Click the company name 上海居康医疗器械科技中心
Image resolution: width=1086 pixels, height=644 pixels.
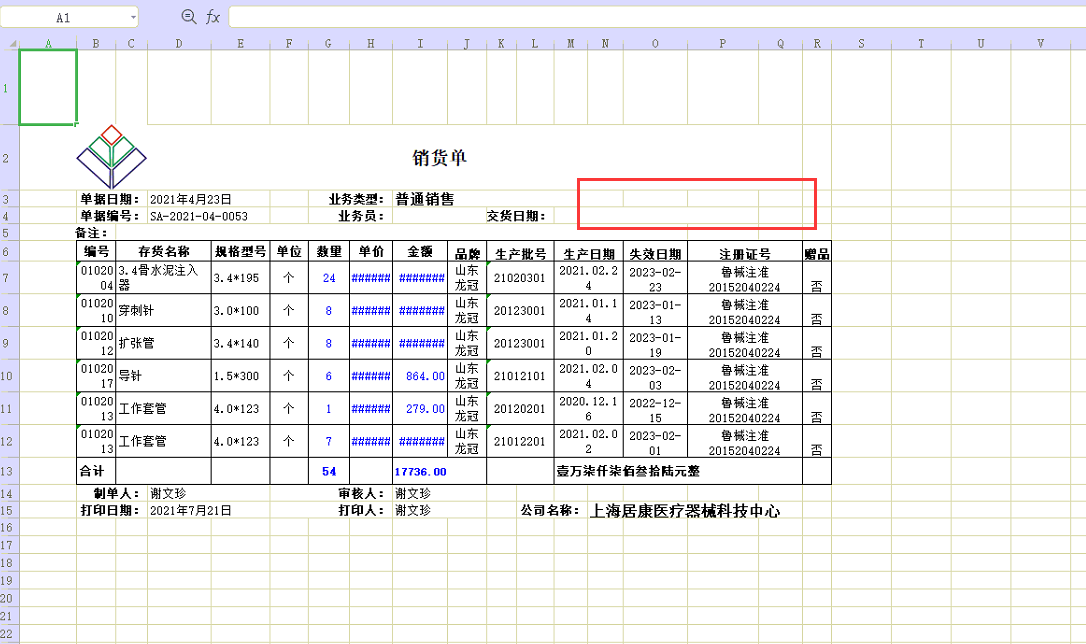point(684,511)
